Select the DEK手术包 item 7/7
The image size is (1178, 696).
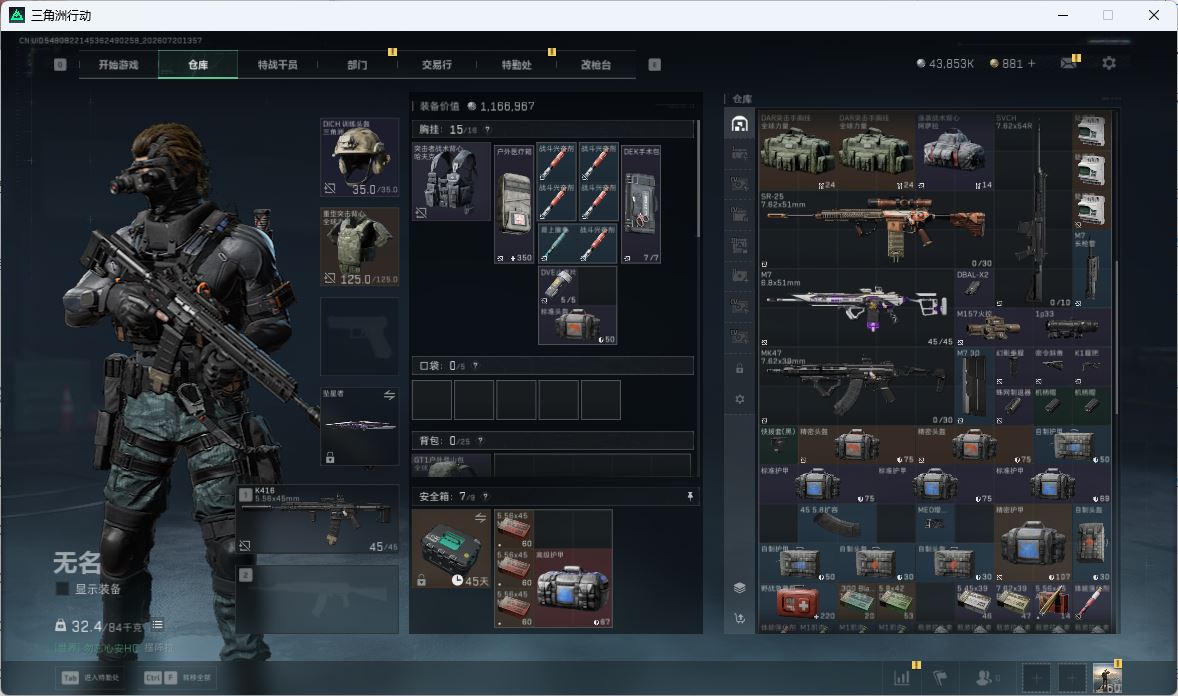(641, 203)
